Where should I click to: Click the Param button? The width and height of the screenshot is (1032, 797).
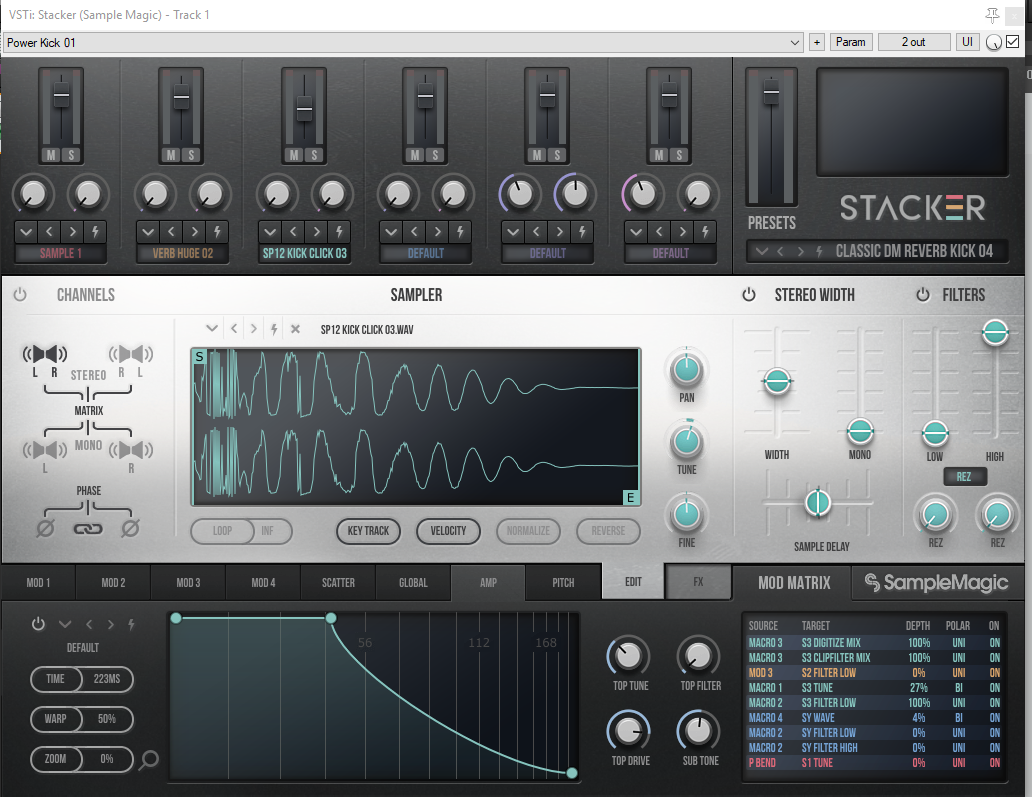click(x=851, y=42)
